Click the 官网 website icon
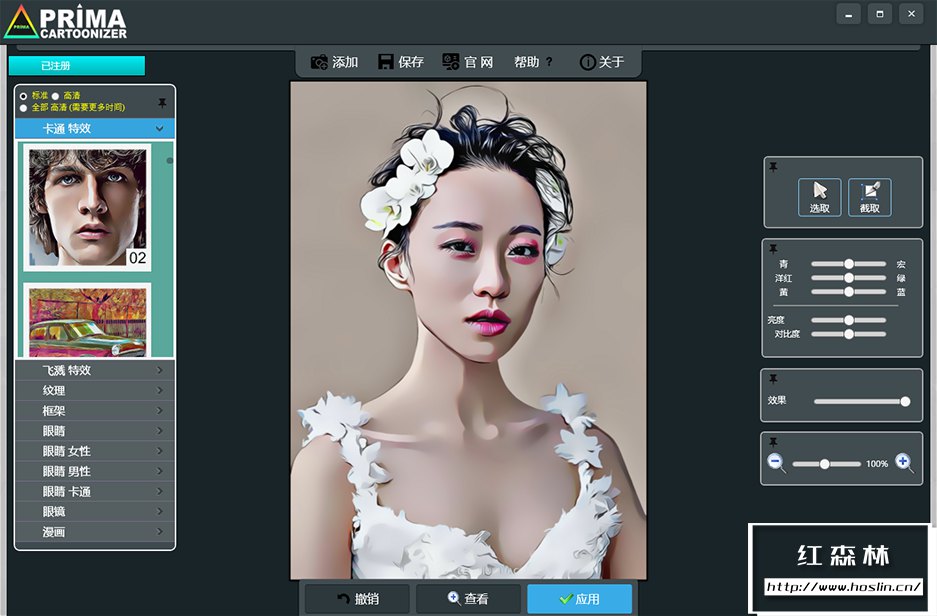 (451, 62)
